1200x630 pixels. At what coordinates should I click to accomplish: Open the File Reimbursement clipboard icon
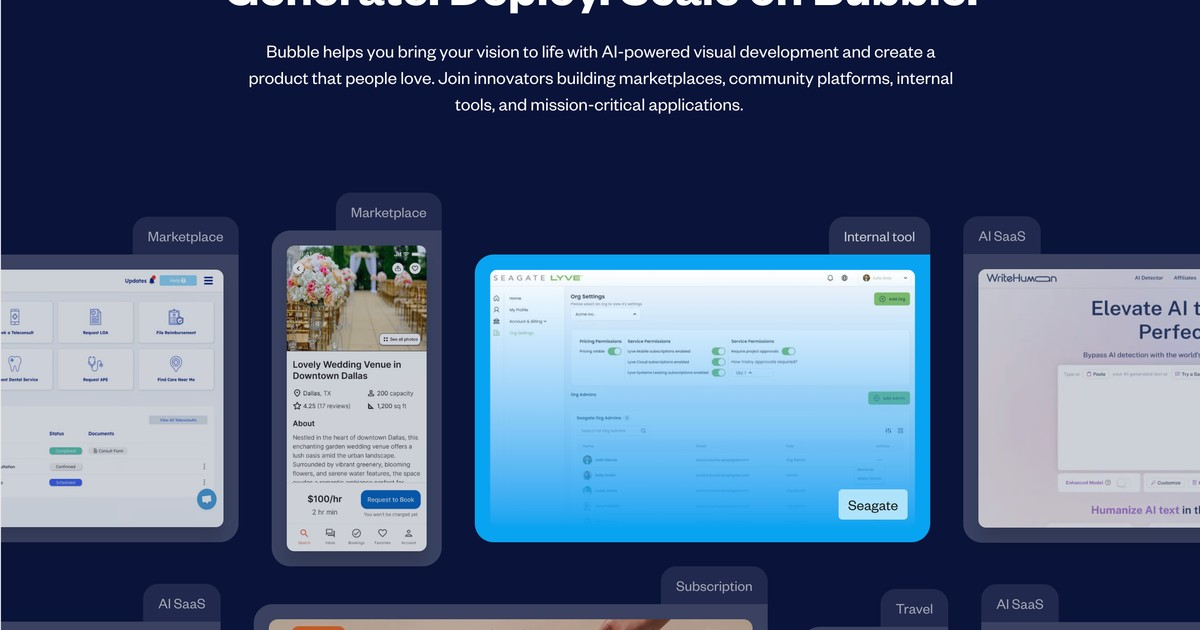click(176, 317)
